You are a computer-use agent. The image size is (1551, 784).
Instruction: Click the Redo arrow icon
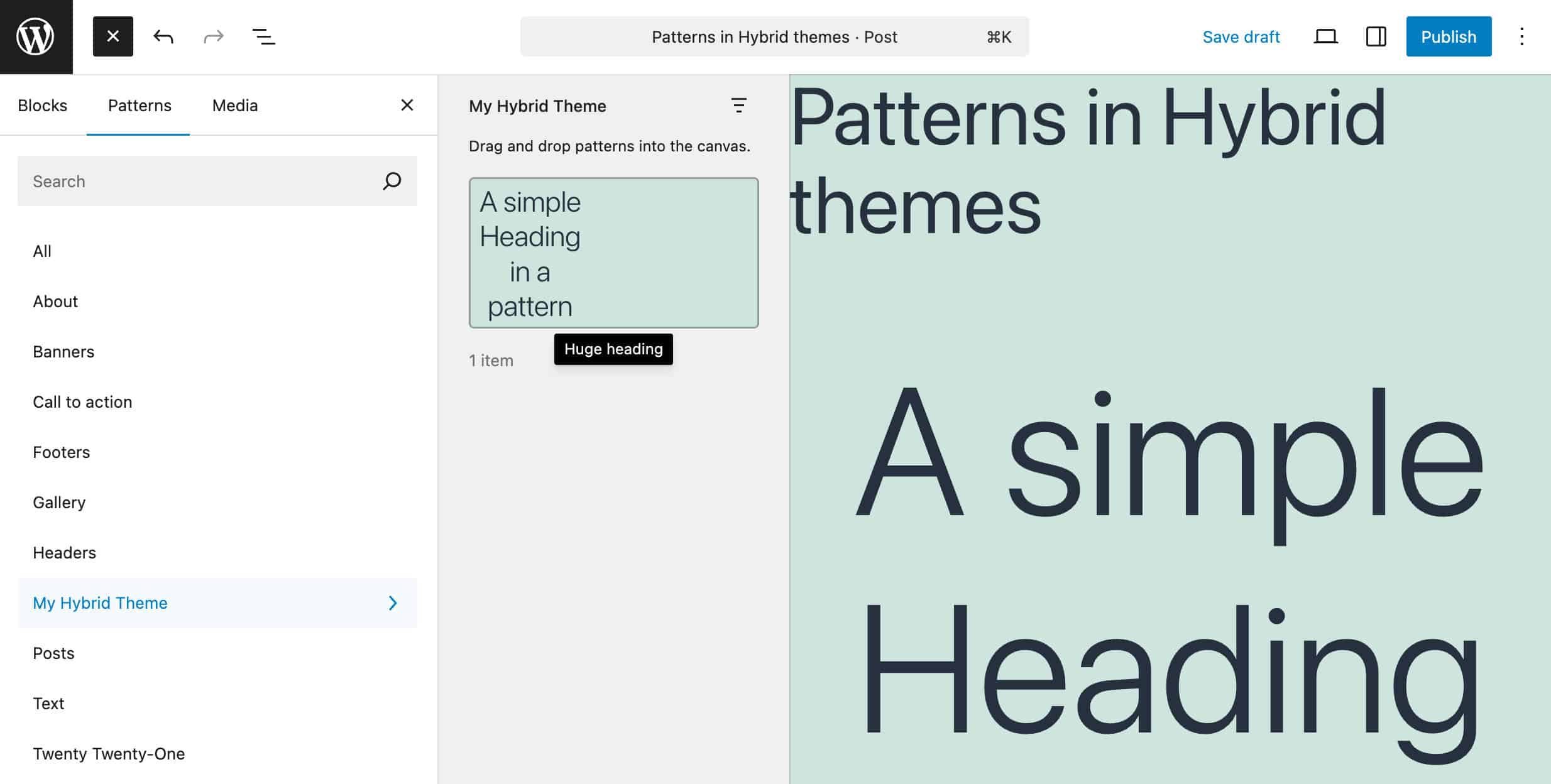point(214,36)
